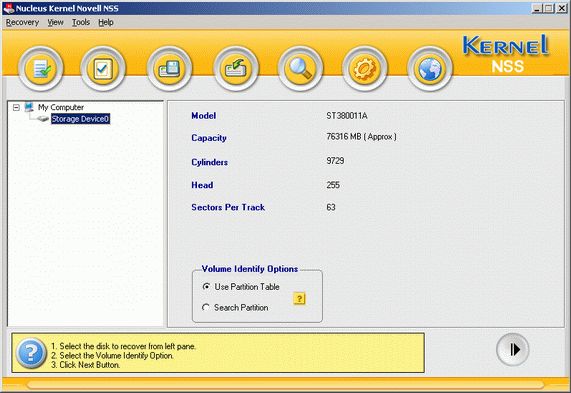Maximize the Nucleus Kernel window
This screenshot has height=393, width=571.
coord(548,8)
